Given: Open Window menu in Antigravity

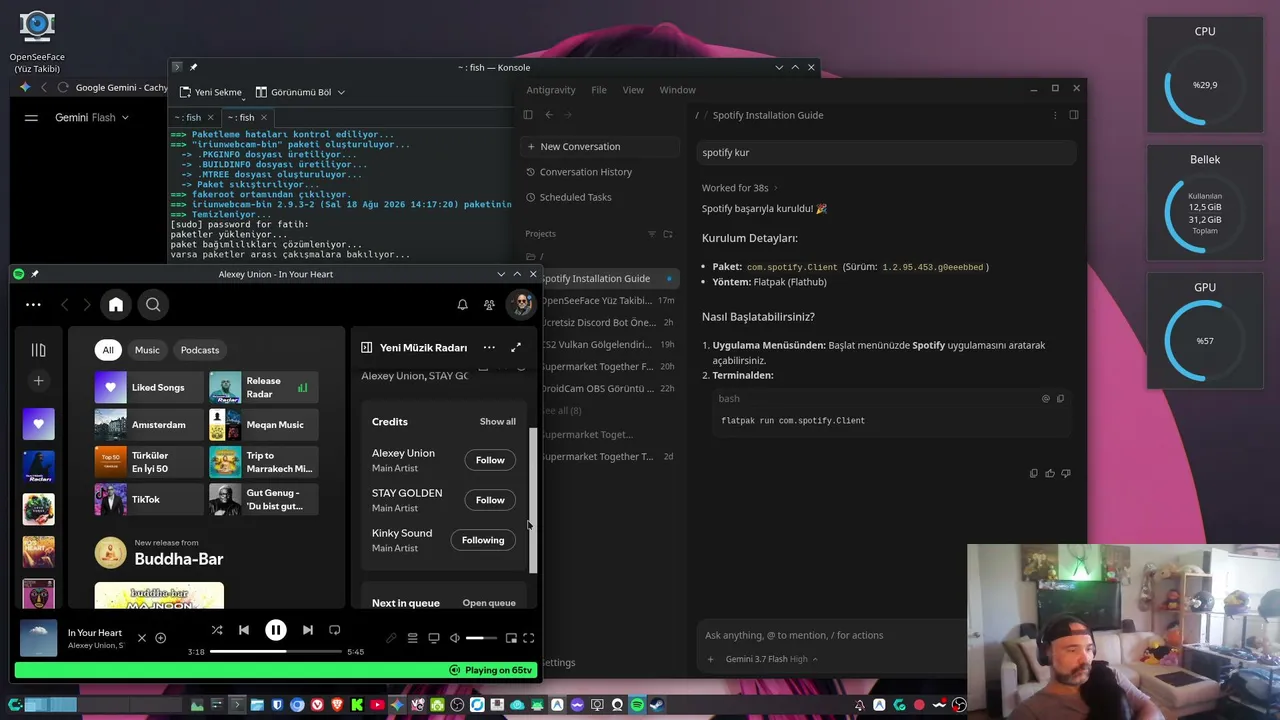Looking at the screenshot, I should point(677,90).
